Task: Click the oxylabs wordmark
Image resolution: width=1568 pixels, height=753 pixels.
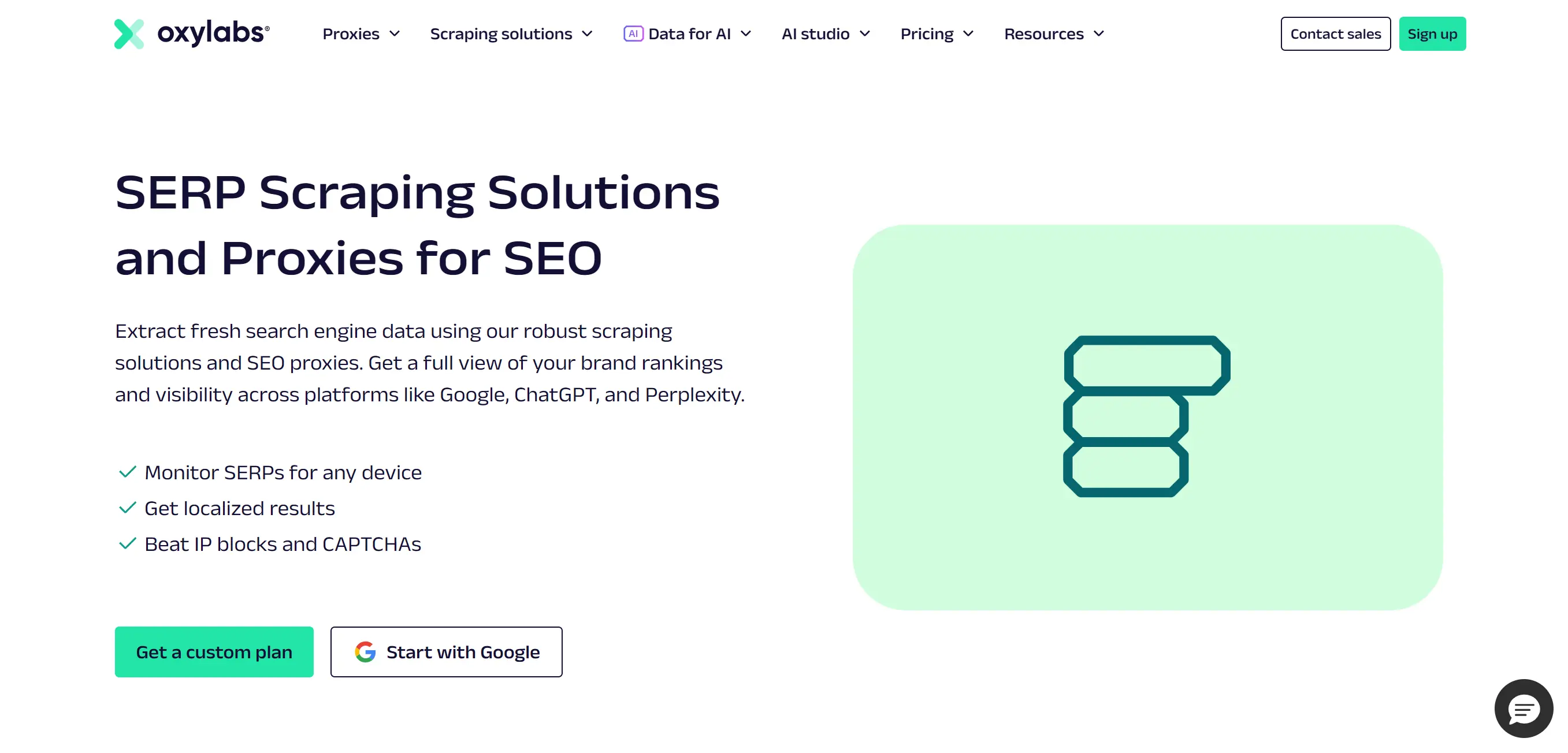Action: click(x=213, y=33)
